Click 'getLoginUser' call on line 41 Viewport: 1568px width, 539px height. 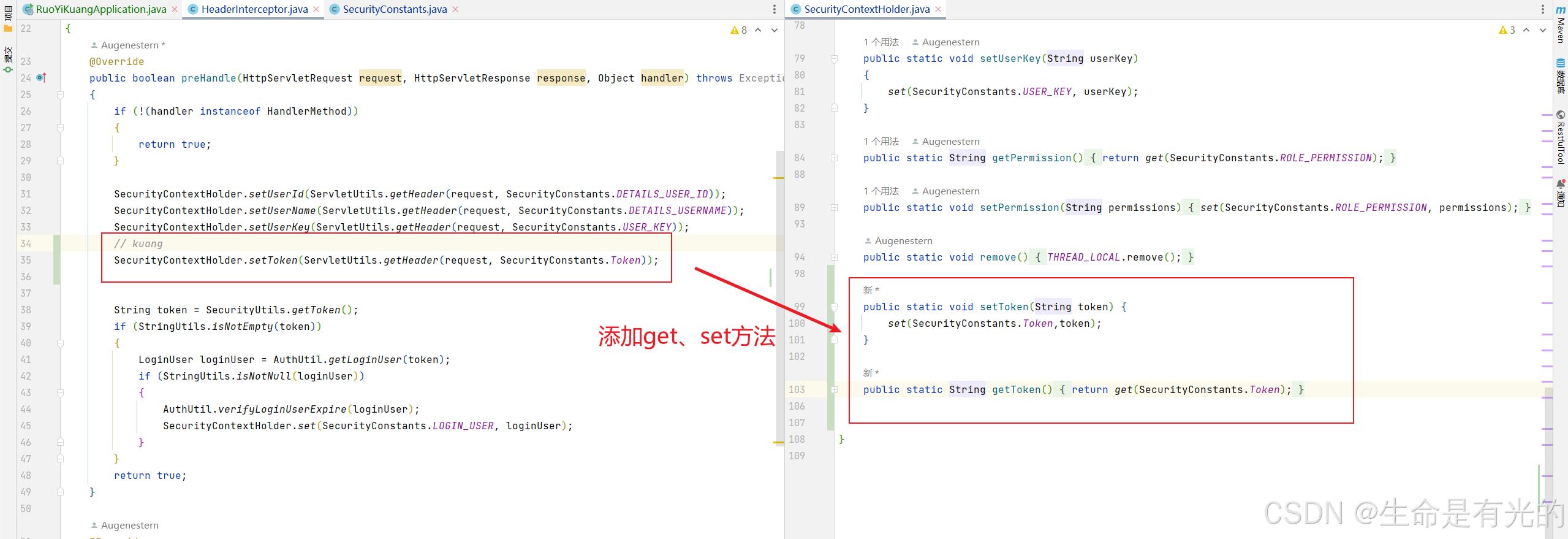coord(365,359)
